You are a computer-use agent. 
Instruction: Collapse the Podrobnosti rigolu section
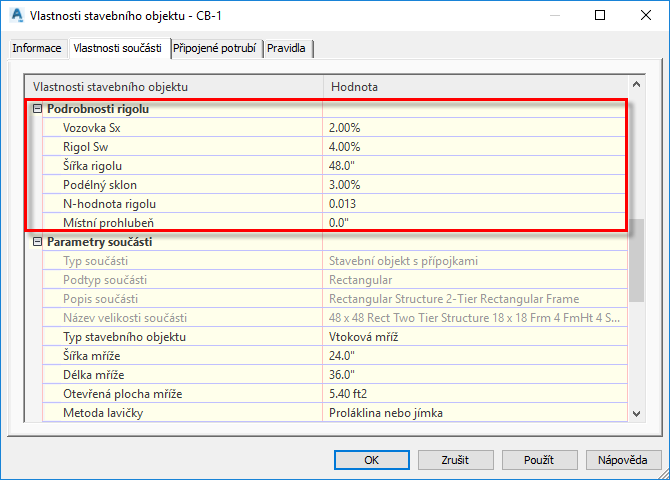[38, 109]
